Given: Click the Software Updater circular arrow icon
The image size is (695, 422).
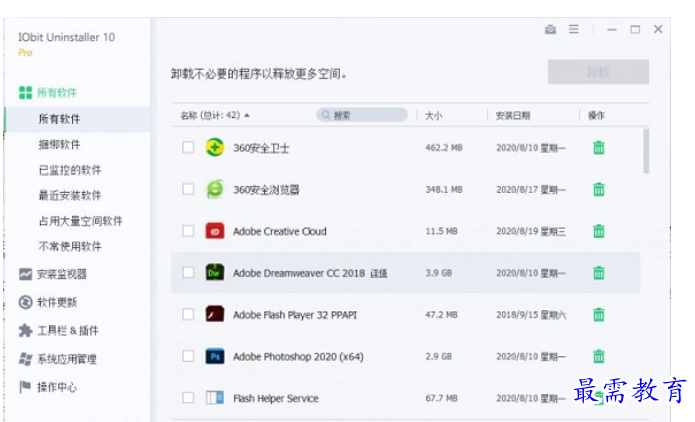Looking at the screenshot, I should pos(25,302).
